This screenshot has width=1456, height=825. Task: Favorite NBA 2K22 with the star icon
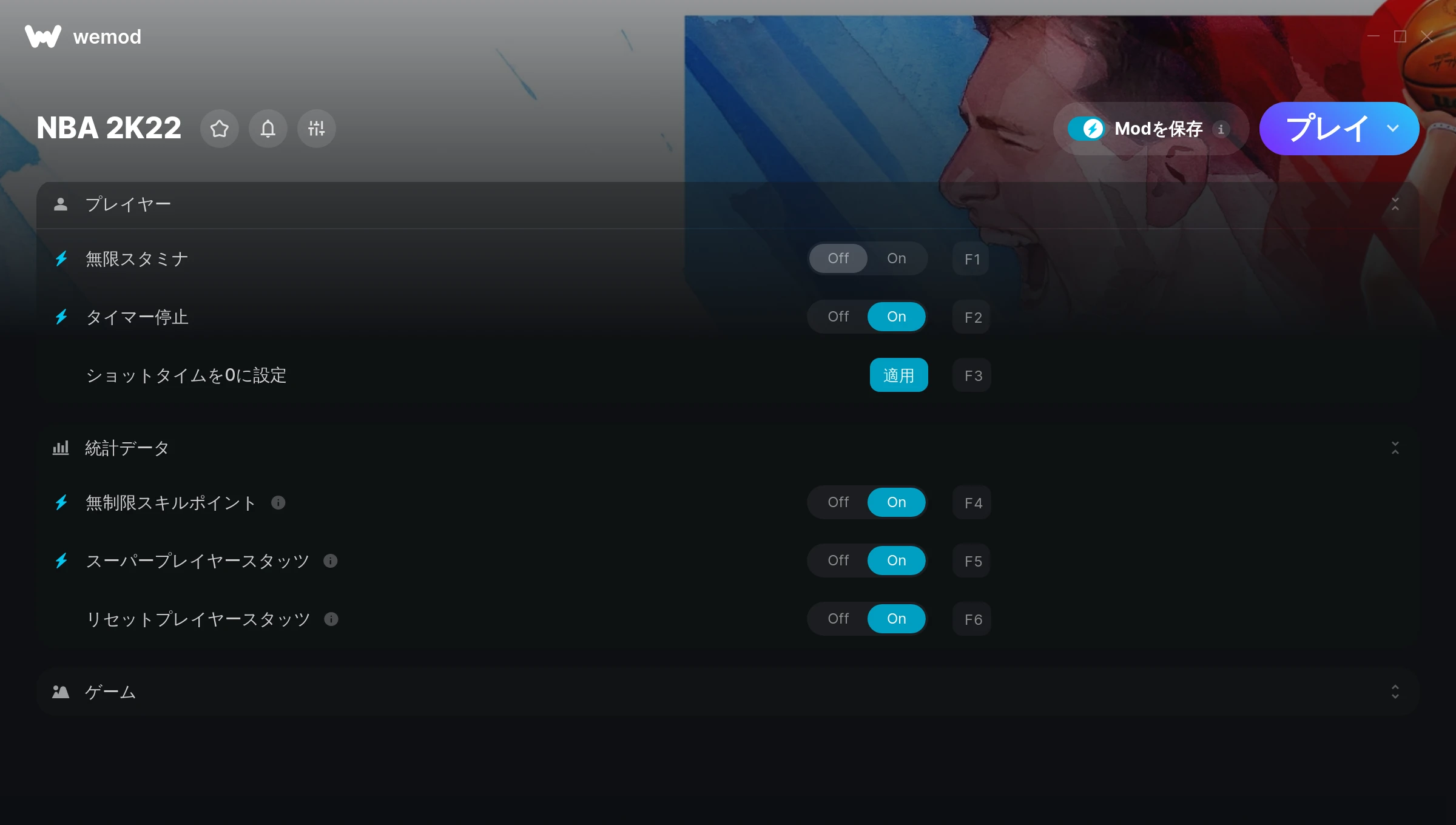click(x=220, y=129)
